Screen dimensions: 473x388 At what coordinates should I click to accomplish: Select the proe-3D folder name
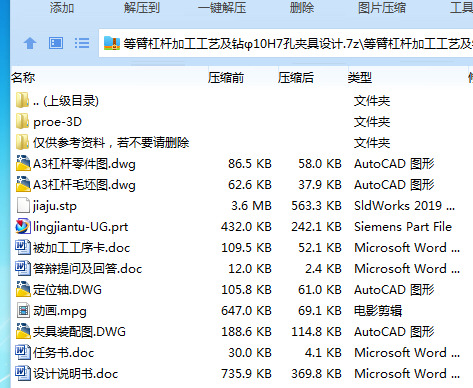pos(57,122)
